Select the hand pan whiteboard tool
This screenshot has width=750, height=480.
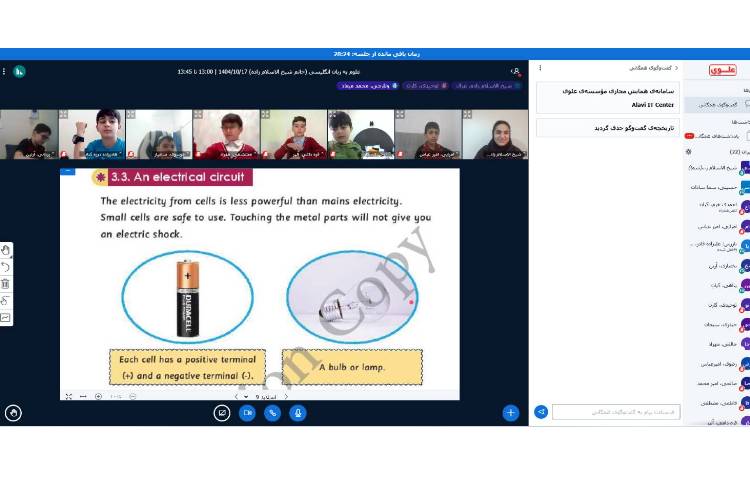coord(6,250)
